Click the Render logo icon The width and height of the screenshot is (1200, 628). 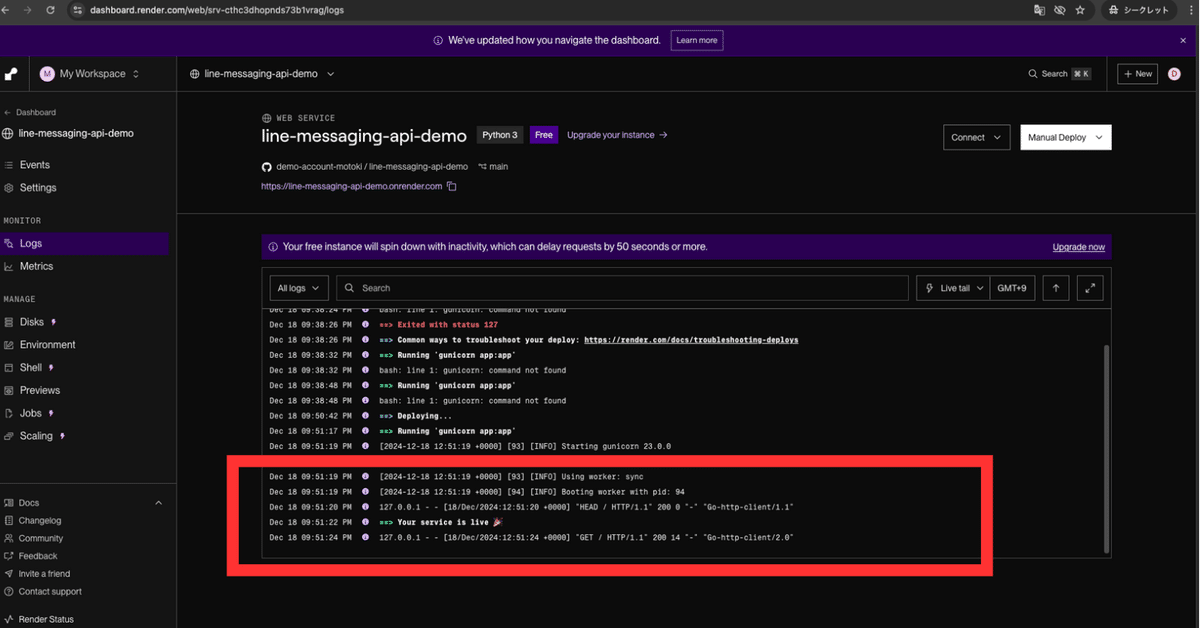point(11,74)
